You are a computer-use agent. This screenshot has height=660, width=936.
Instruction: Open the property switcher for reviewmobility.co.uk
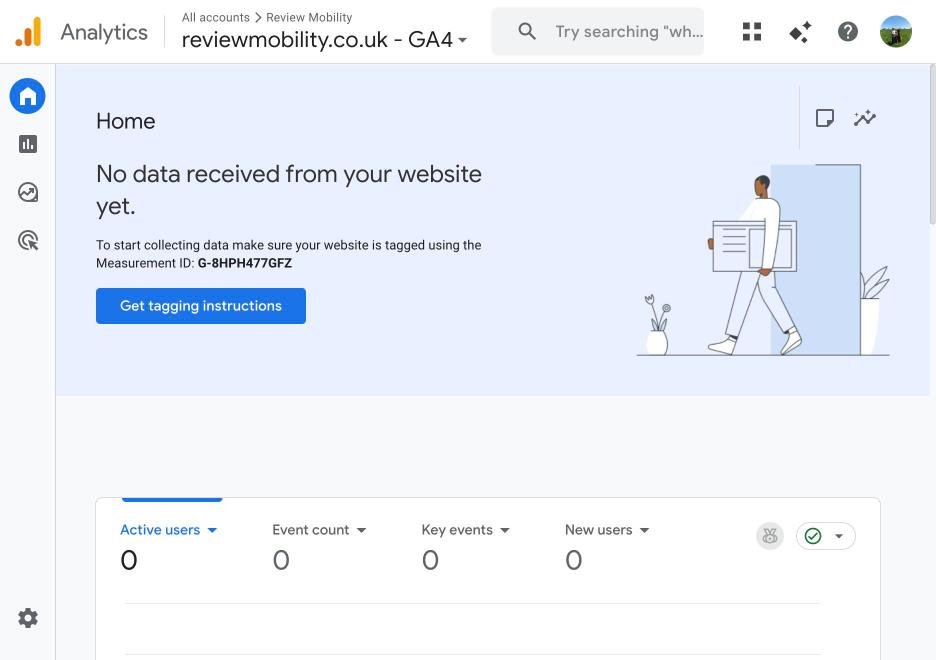coord(462,40)
